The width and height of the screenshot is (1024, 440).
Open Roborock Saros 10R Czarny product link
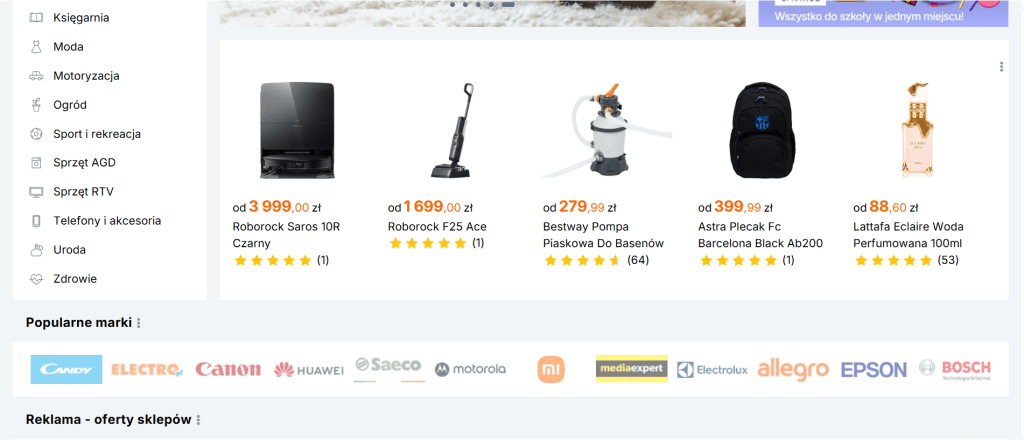[287, 235]
